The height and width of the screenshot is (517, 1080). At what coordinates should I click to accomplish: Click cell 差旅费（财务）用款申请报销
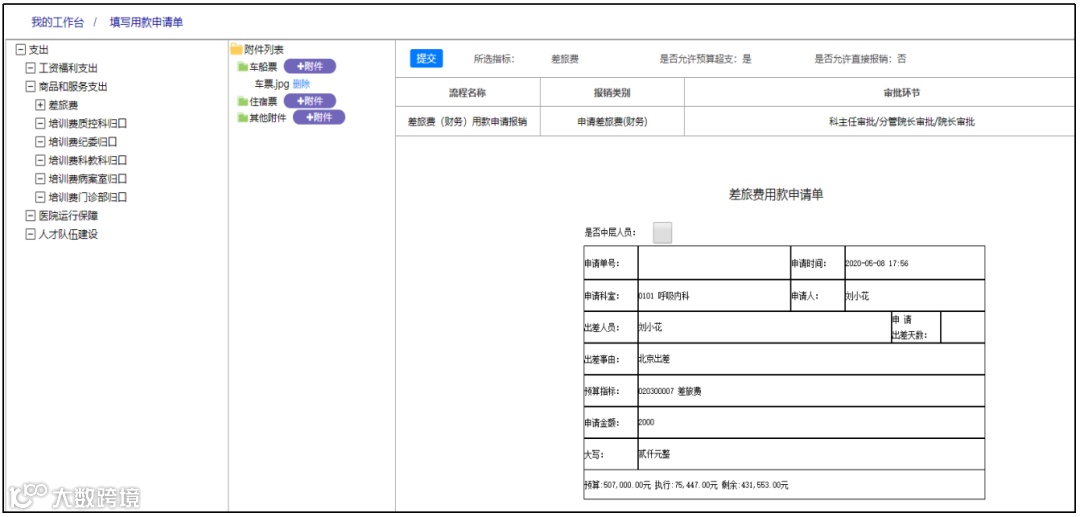point(468,122)
